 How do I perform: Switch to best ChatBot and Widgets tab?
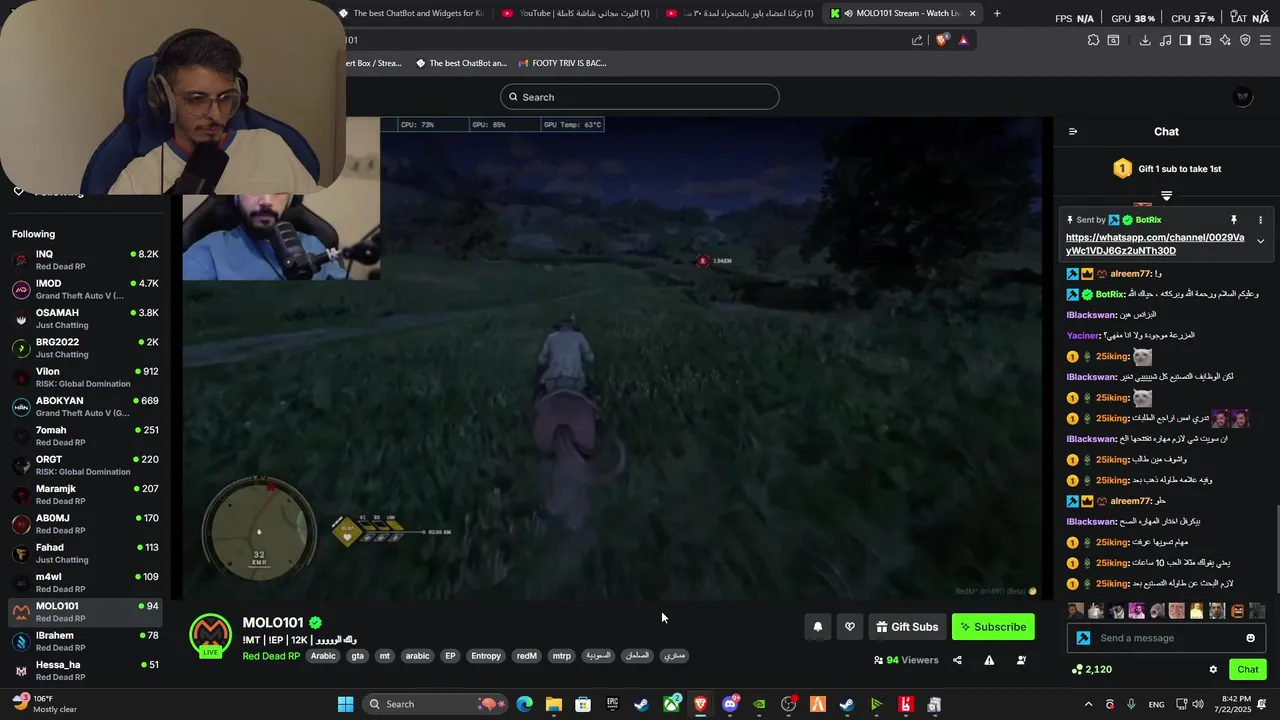point(410,13)
